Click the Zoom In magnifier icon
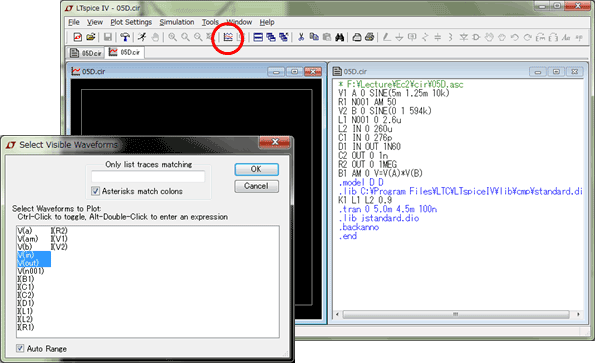Viewport: 595px width, 363px height. click(x=172, y=37)
